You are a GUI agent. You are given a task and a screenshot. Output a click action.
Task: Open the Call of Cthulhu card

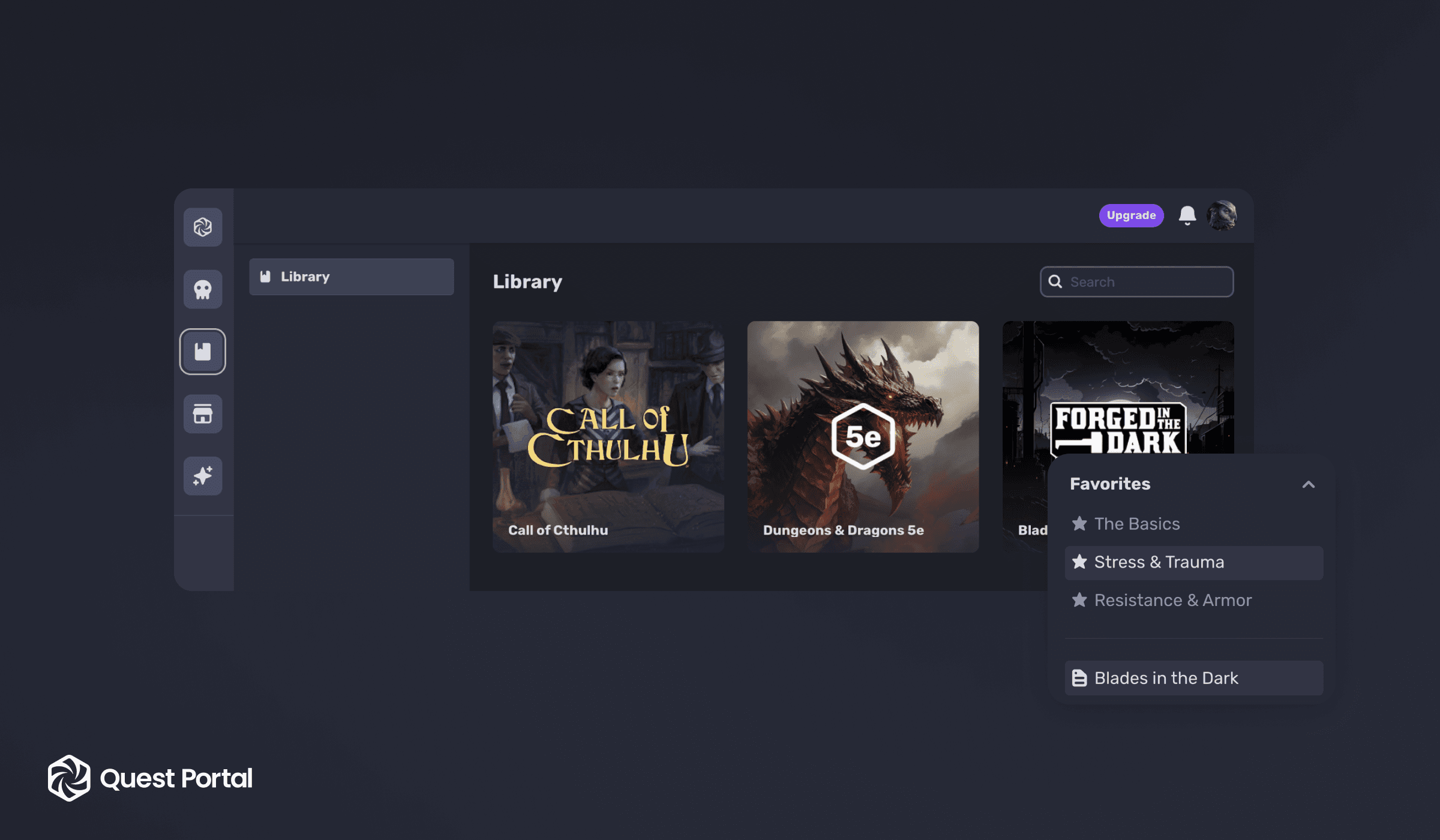point(608,437)
